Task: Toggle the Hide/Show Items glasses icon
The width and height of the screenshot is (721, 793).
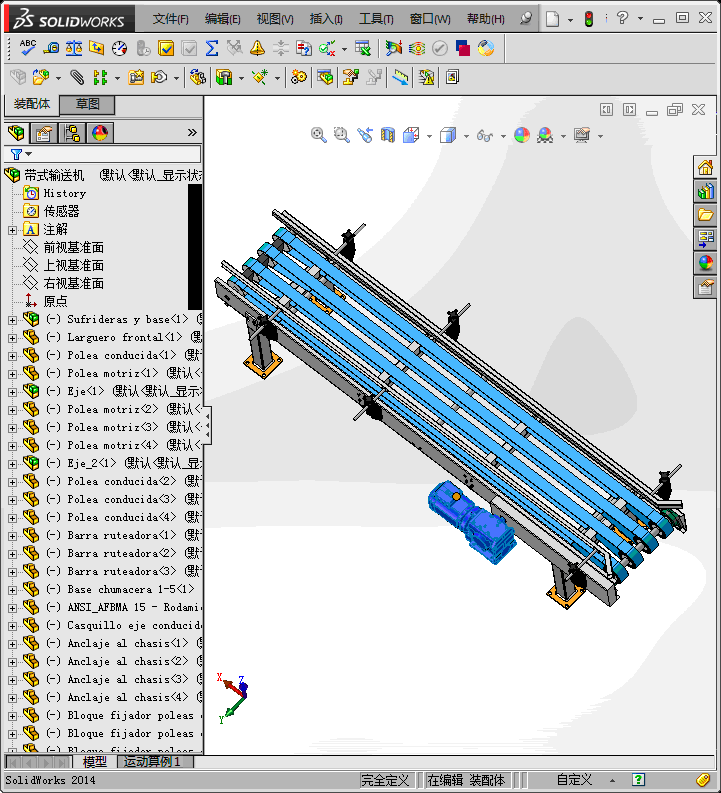Action: pos(485,135)
